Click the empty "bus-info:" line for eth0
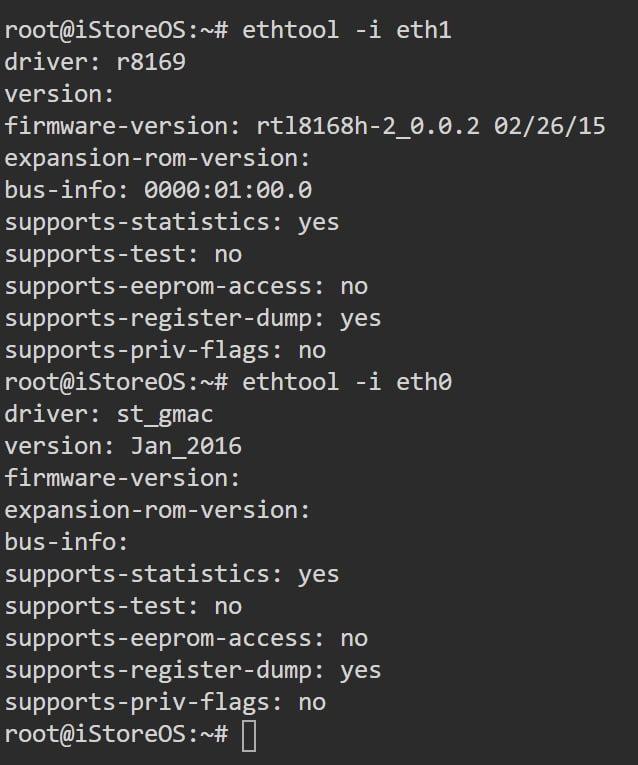The height and width of the screenshot is (765, 638). coord(67,542)
